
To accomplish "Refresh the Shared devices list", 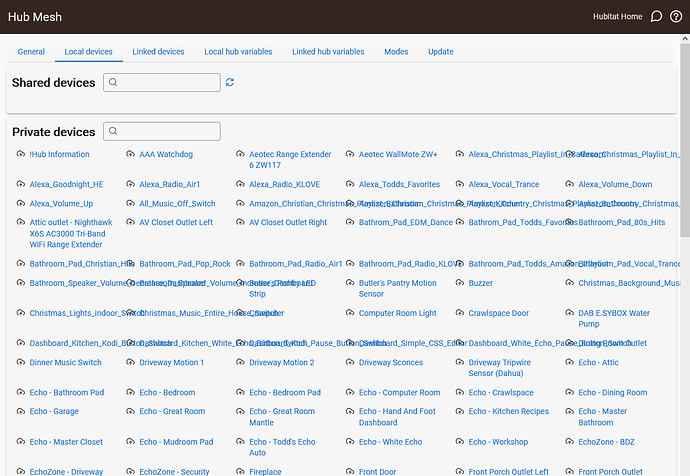I will 230,82.
